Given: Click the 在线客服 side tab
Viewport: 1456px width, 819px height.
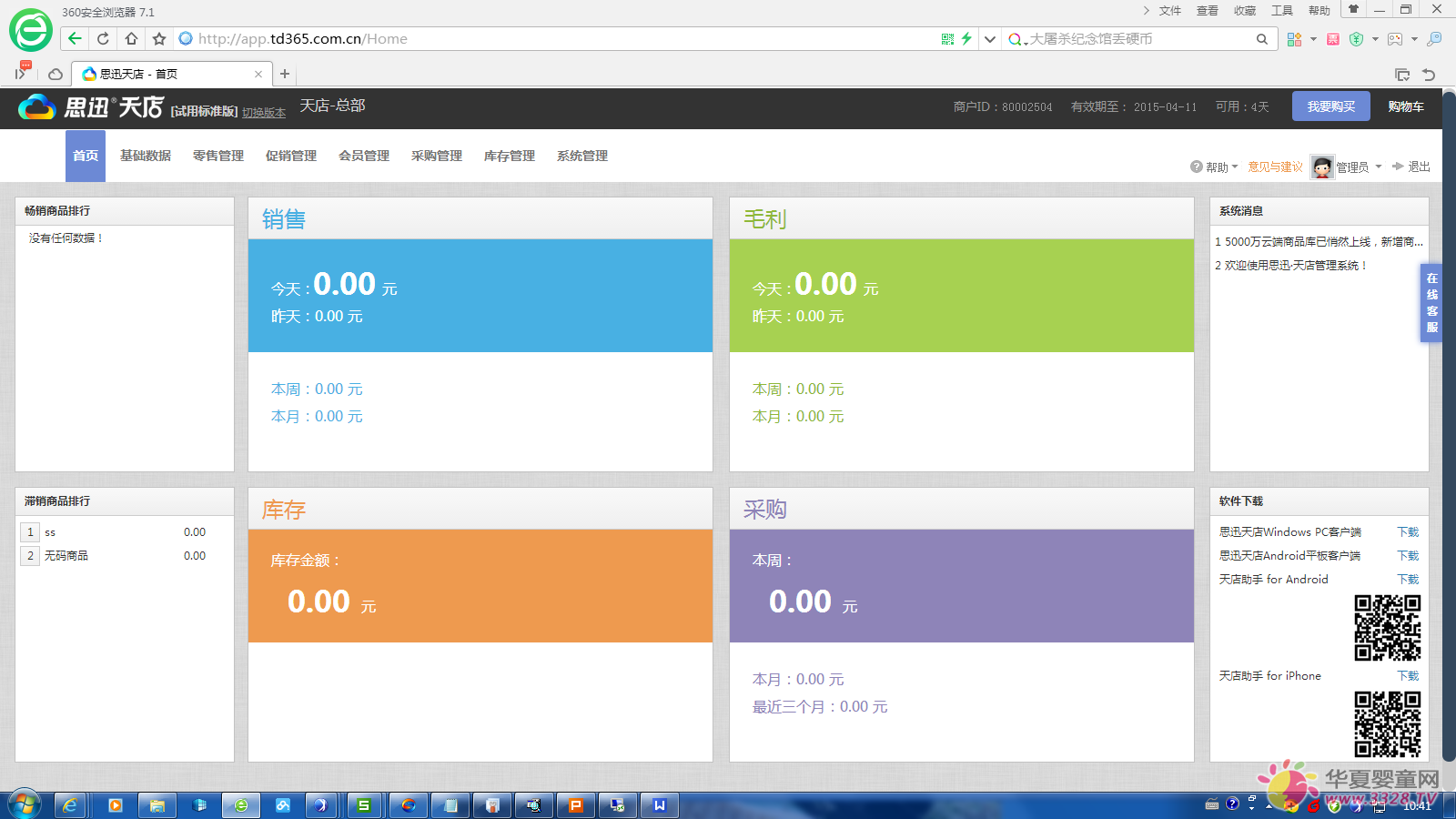Looking at the screenshot, I should [1431, 302].
